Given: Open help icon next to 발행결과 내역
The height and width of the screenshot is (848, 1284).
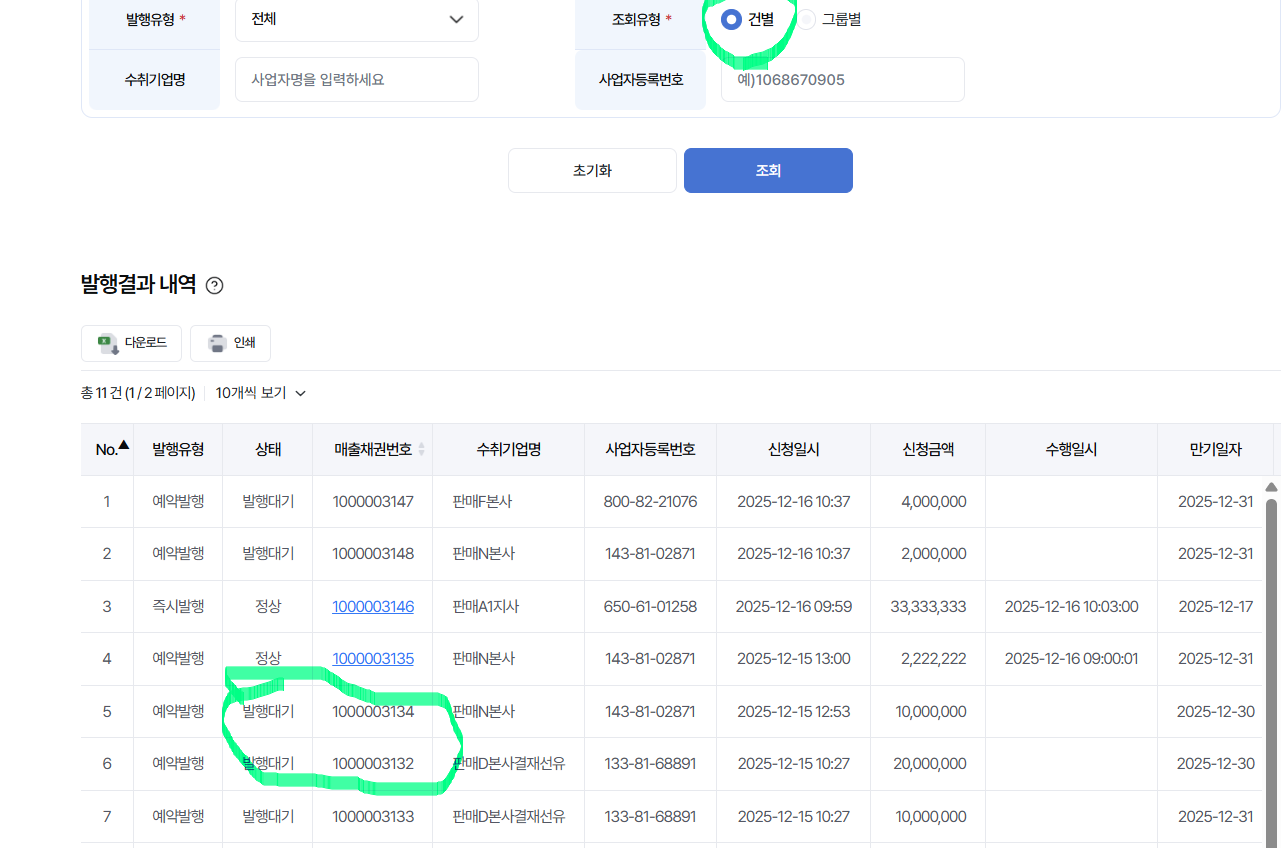Looking at the screenshot, I should pos(214,285).
